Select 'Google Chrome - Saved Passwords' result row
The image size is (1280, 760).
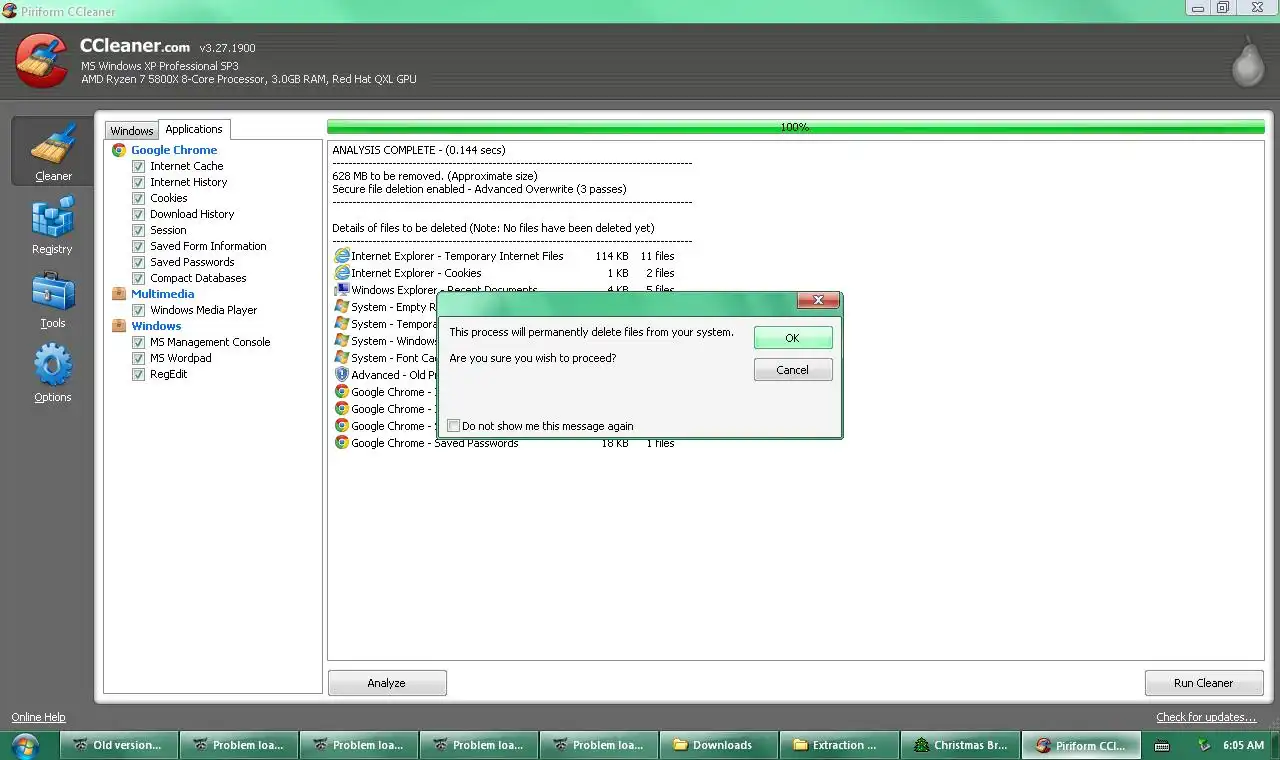point(505,443)
